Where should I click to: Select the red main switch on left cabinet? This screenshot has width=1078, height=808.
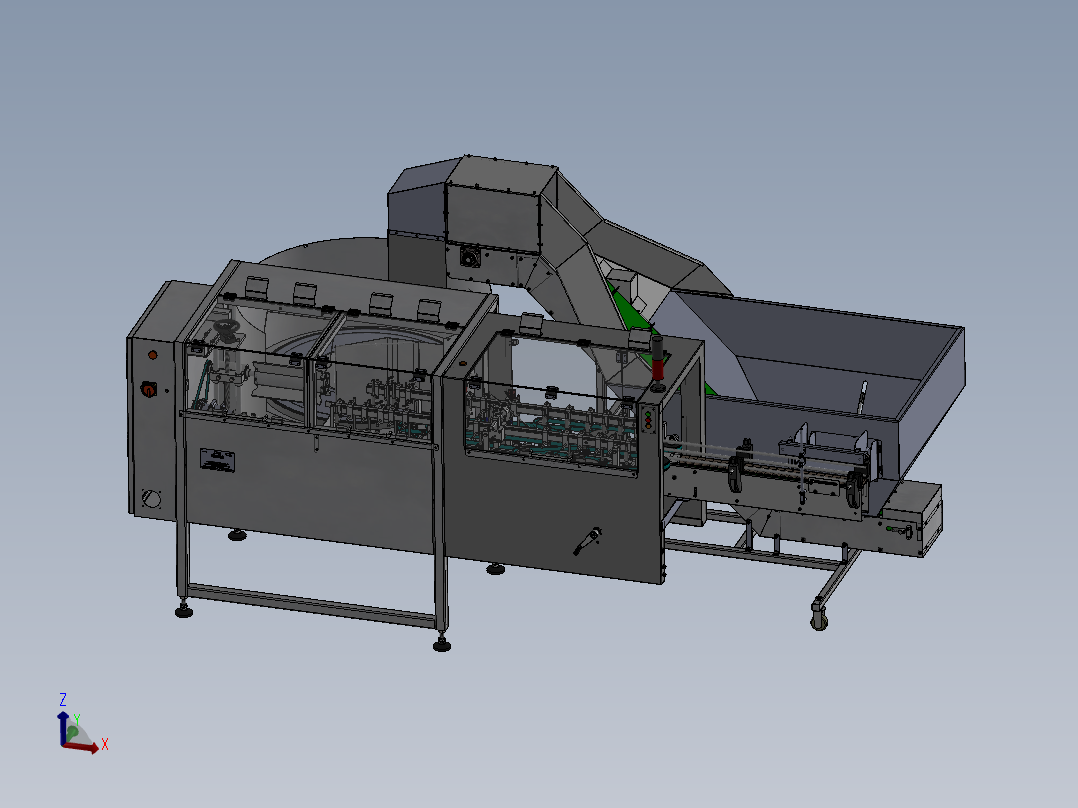[x=148, y=389]
